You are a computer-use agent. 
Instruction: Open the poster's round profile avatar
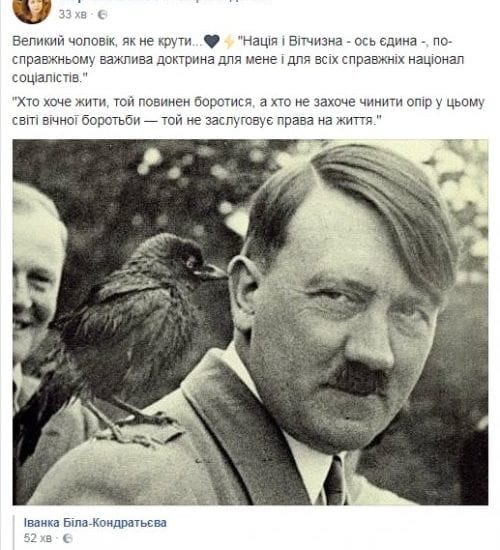coord(32,10)
